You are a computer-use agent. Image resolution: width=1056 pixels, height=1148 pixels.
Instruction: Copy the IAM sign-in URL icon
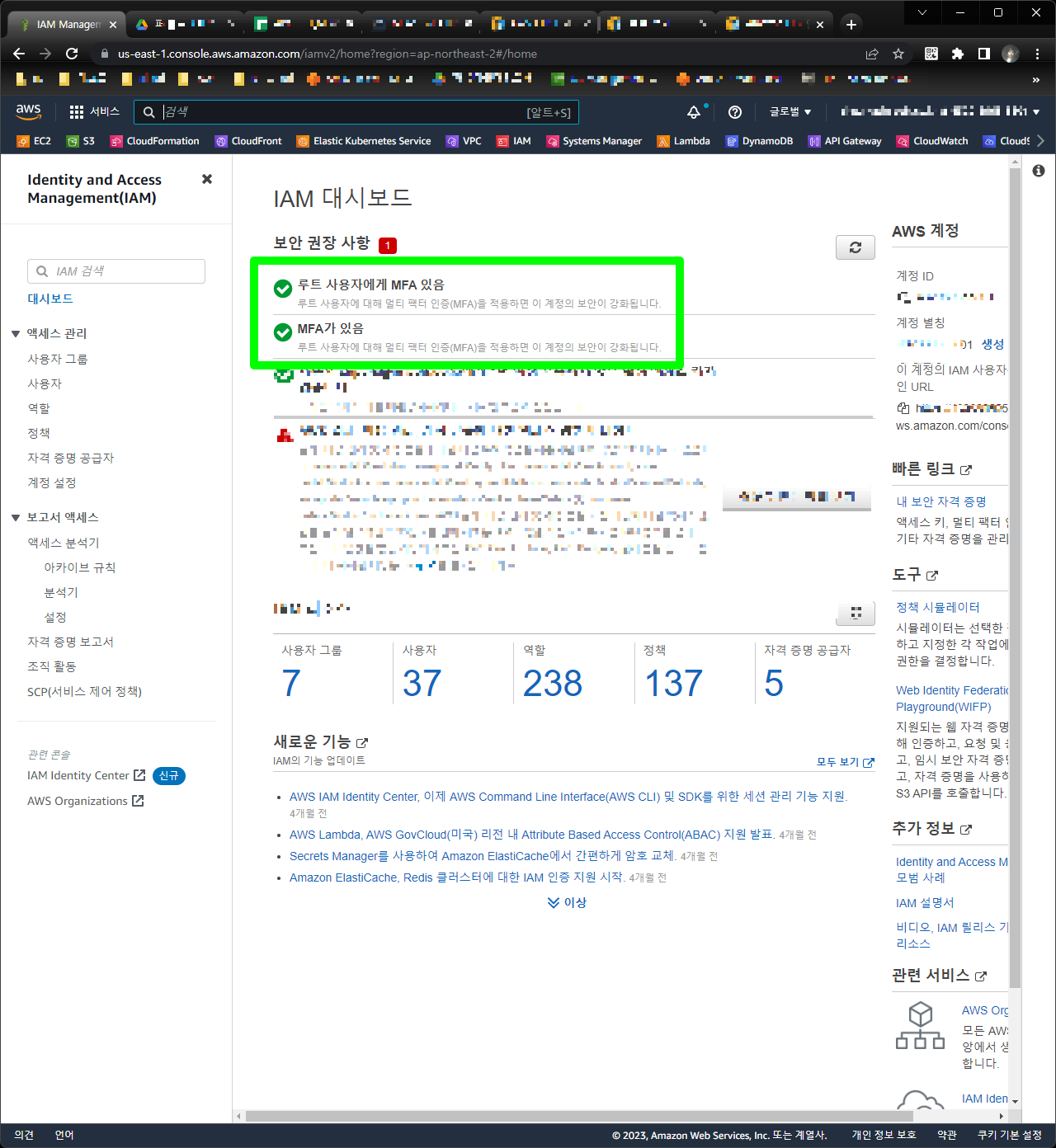pos(903,408)
